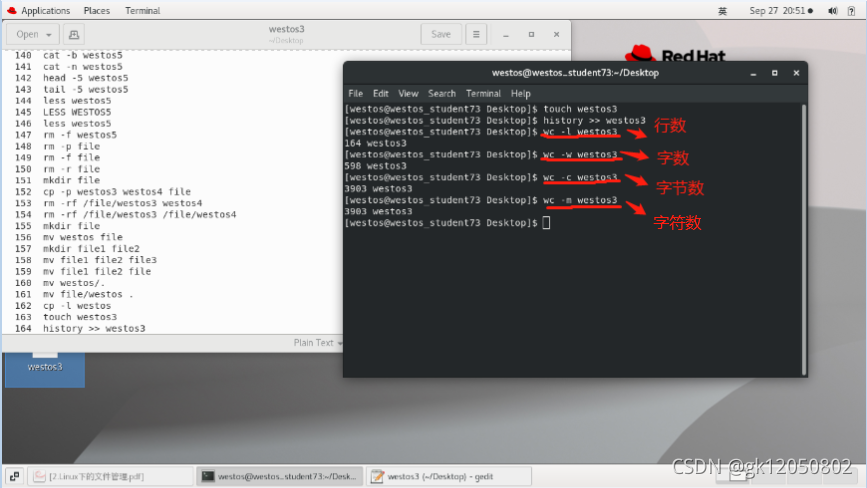Open terminal Edit menu
867x488 pixels.
(380, 93)
